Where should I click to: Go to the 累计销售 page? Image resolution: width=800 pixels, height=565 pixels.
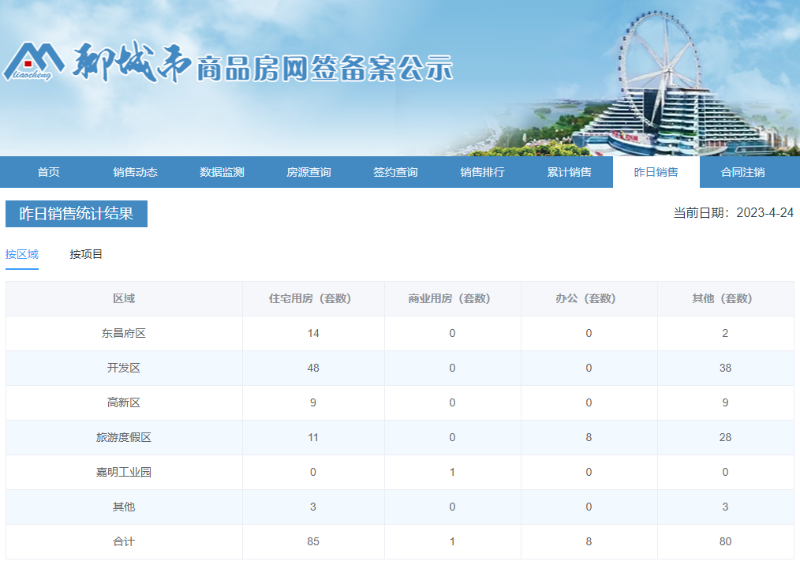pyautogui.click(x=568, y=172)
